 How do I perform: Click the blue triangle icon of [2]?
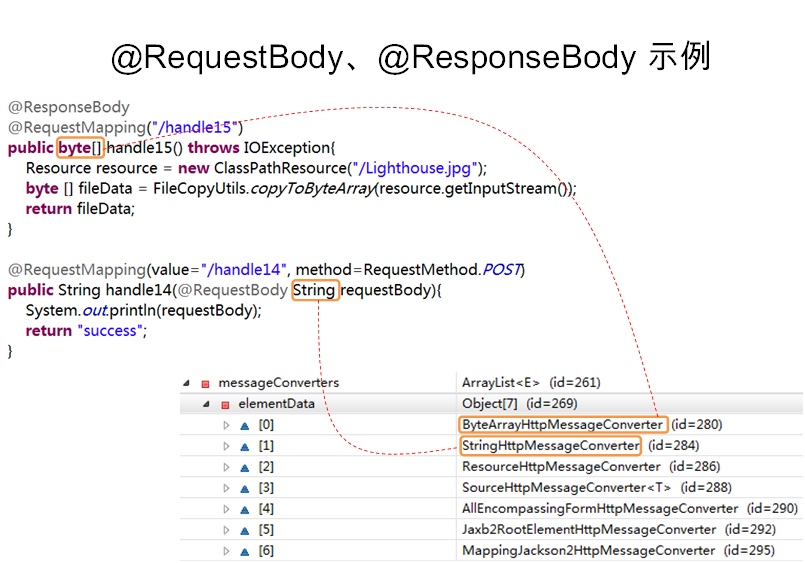(x=245, y=468)
